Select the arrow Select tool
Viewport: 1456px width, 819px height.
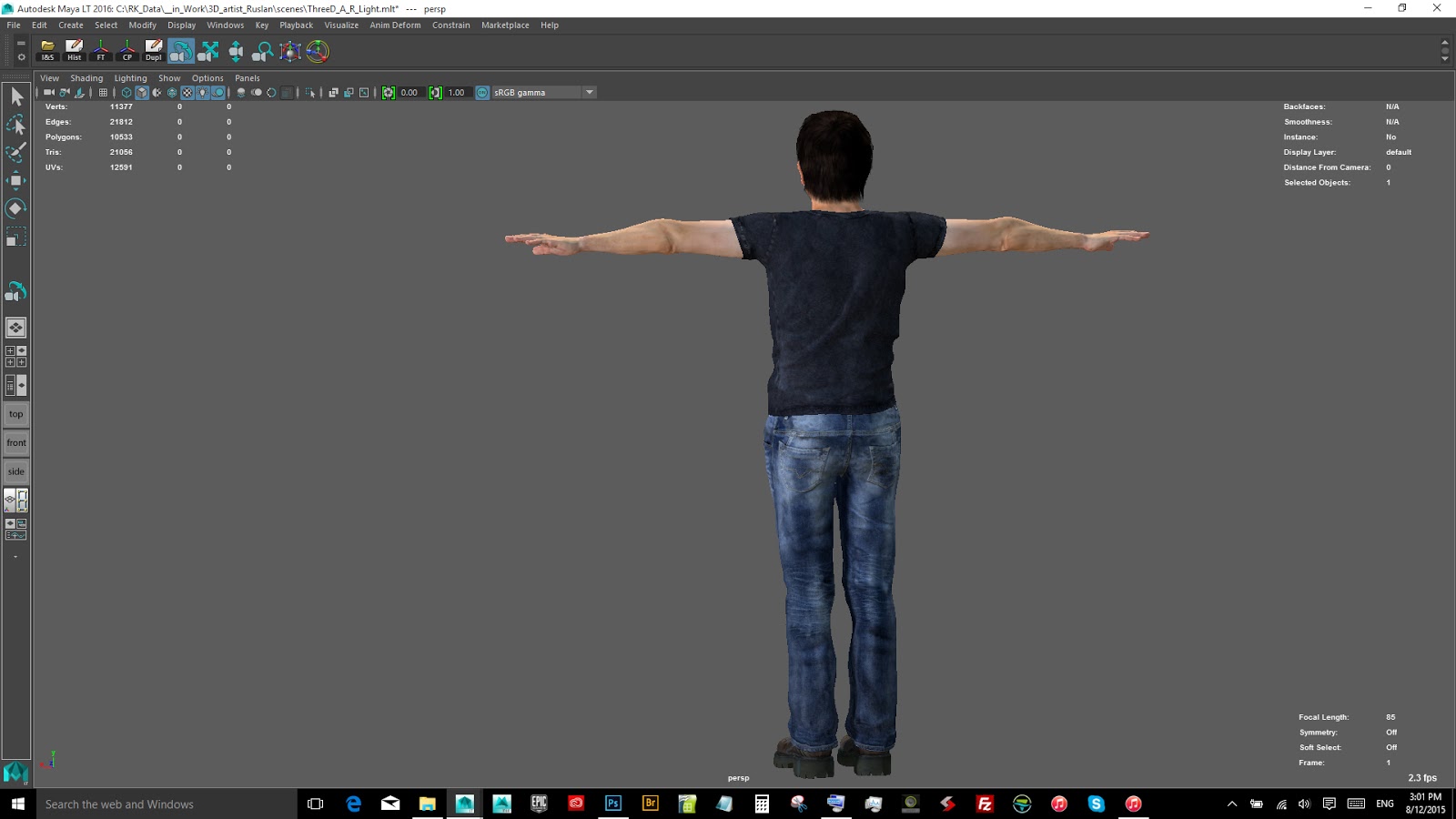(x=16, y=96)
